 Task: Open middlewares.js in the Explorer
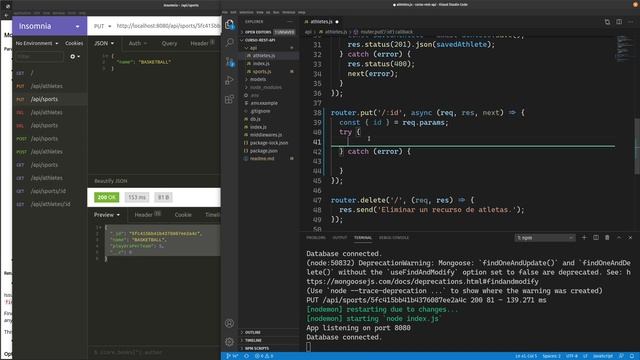click(x=268, y=135)
